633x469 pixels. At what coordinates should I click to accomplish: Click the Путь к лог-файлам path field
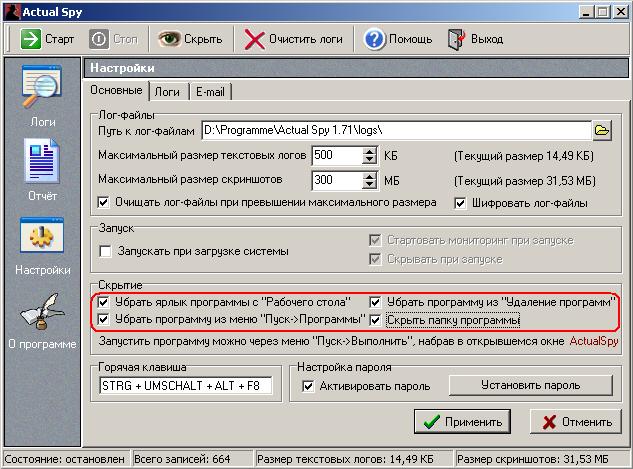396,130
